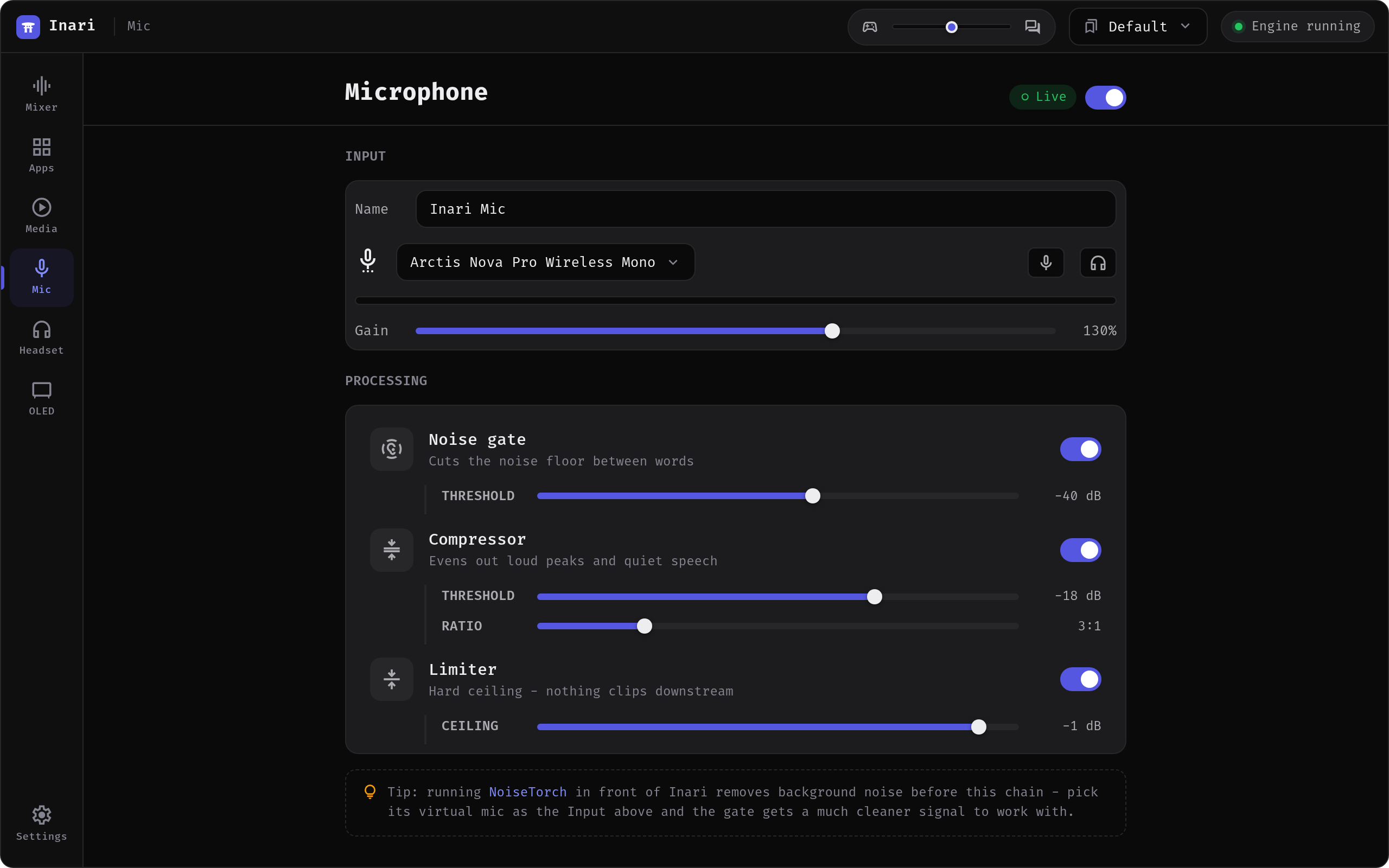The width and height of the screenshot is (1389, 868).
Task: Click the Microphone page heading
Action: [416, 92]
